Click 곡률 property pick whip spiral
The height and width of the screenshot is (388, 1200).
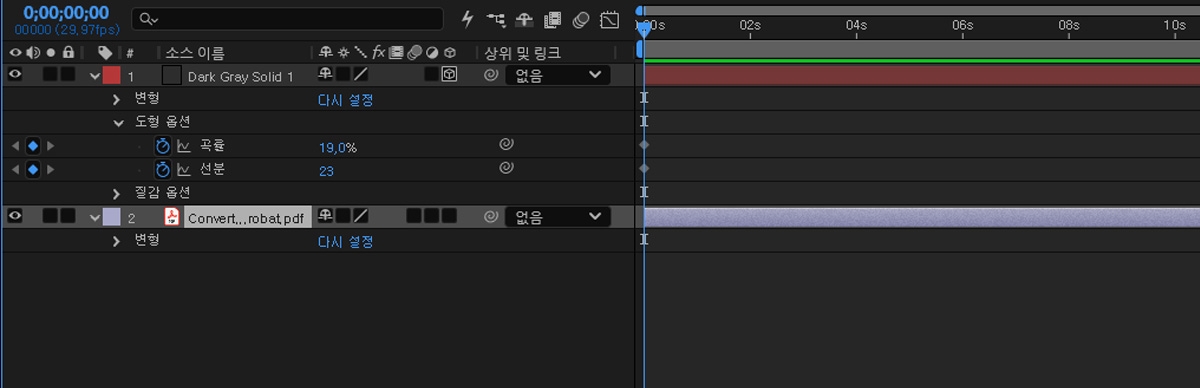[506, 145]
